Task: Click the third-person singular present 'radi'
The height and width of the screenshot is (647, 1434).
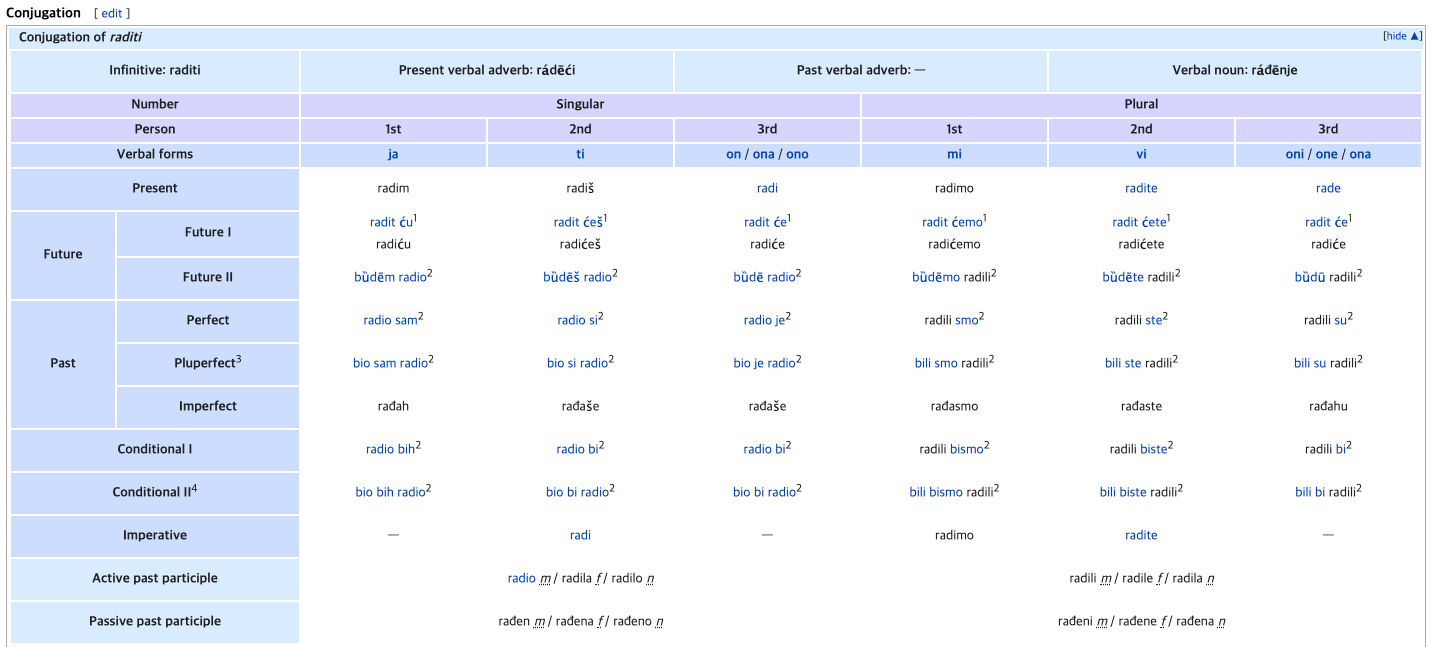Action: (767, 188)
